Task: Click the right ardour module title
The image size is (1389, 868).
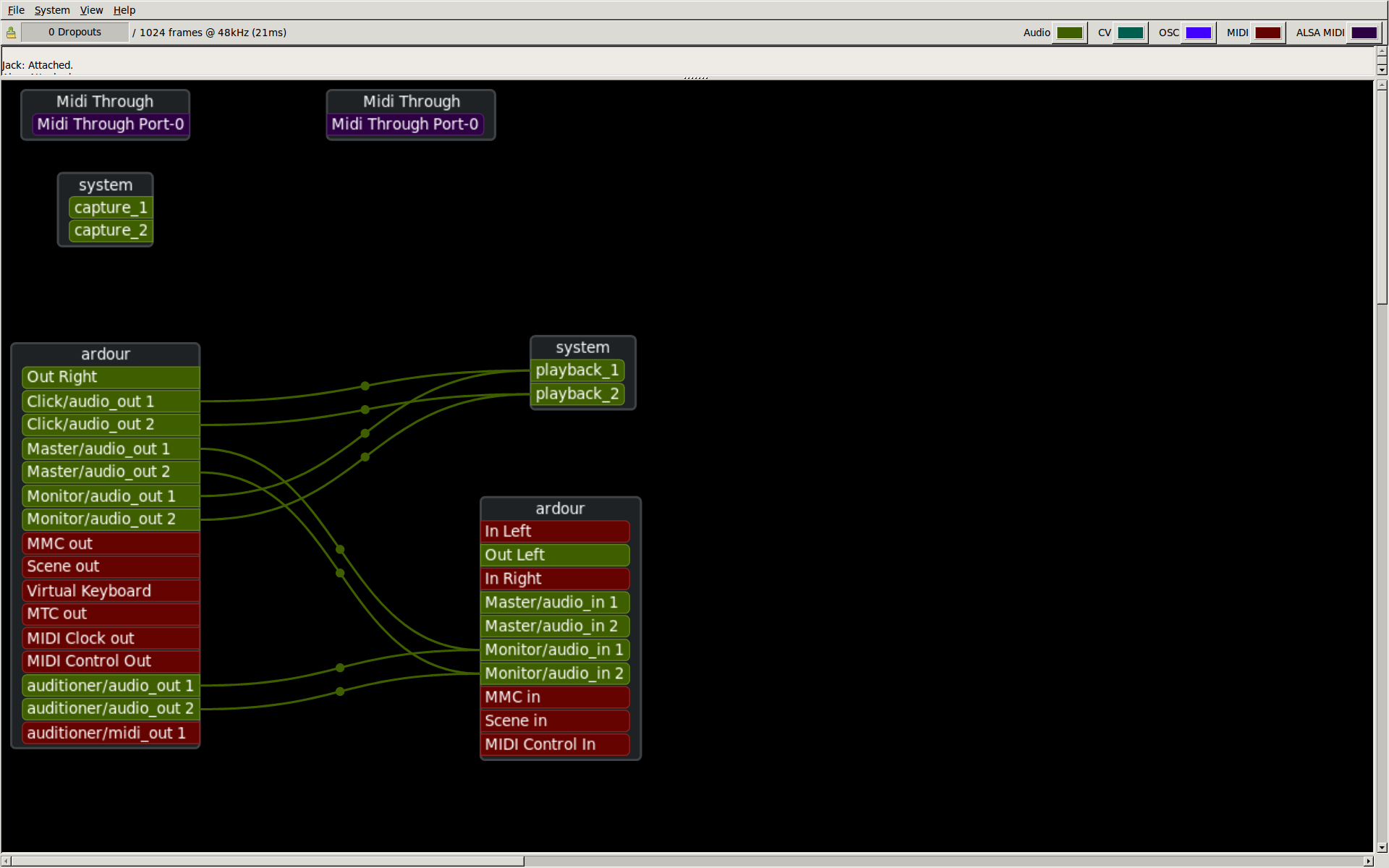Action: click(561, 509)
